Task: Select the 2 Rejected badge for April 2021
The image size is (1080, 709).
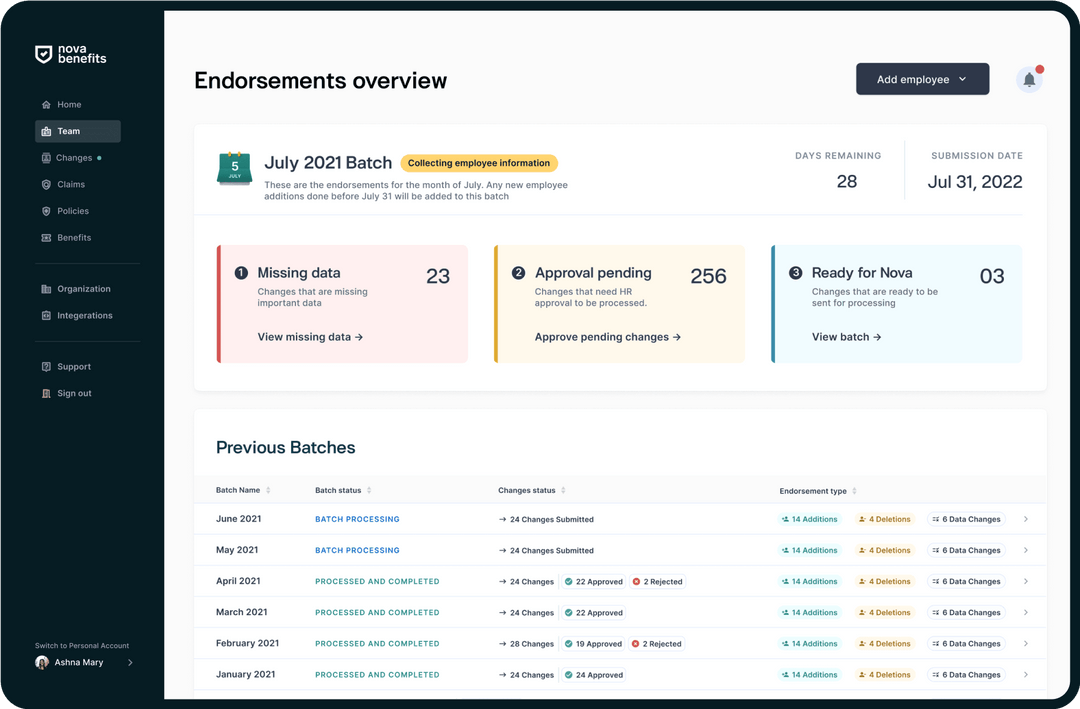Action: 657,582
